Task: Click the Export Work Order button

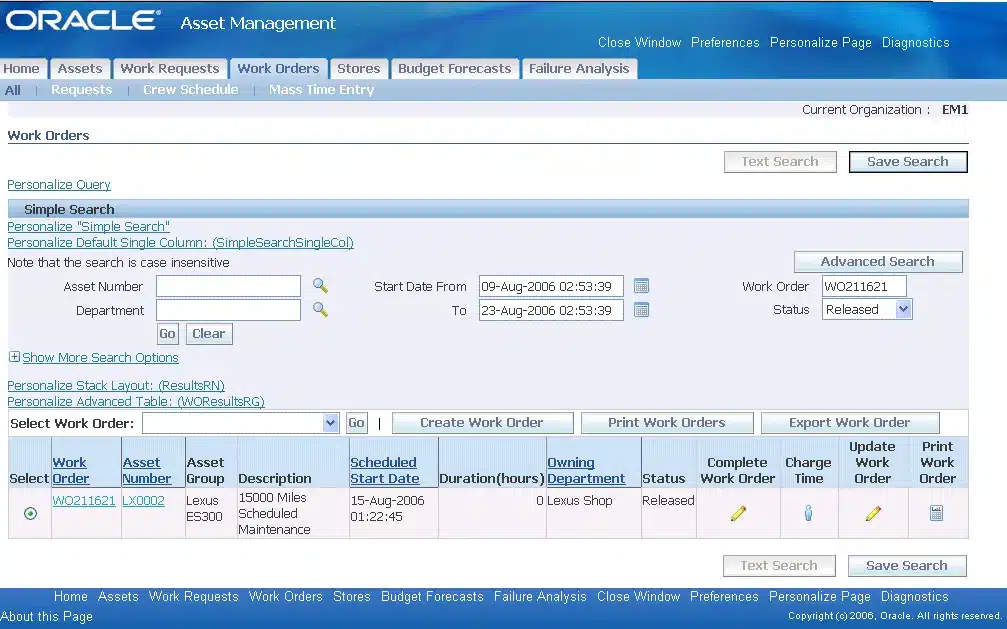Action: point(849,422)
